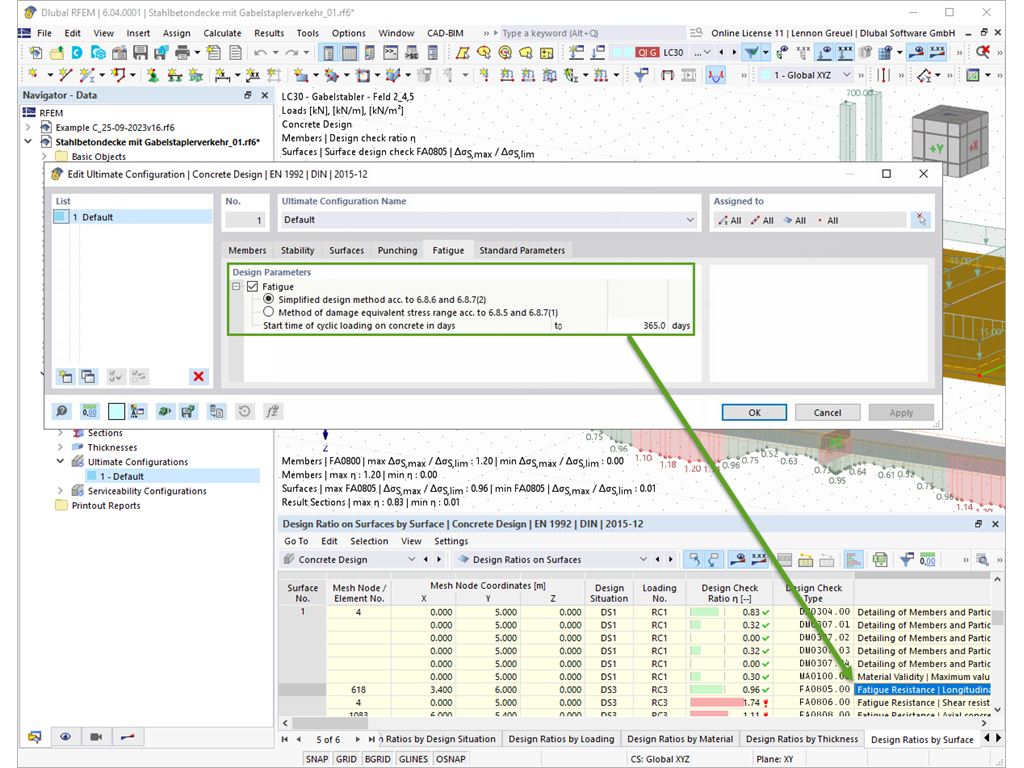Select Method of damage equivalent stress range

pos(268,312)
